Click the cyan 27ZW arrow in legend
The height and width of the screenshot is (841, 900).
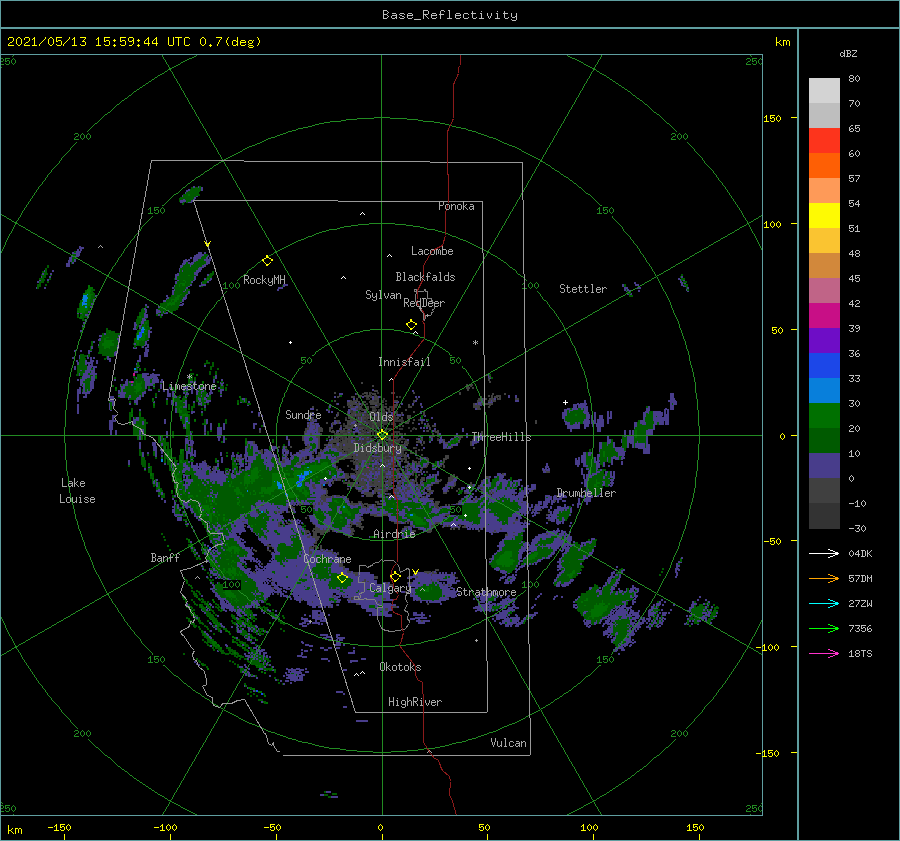pyautogui.click(x=824, y=603)
